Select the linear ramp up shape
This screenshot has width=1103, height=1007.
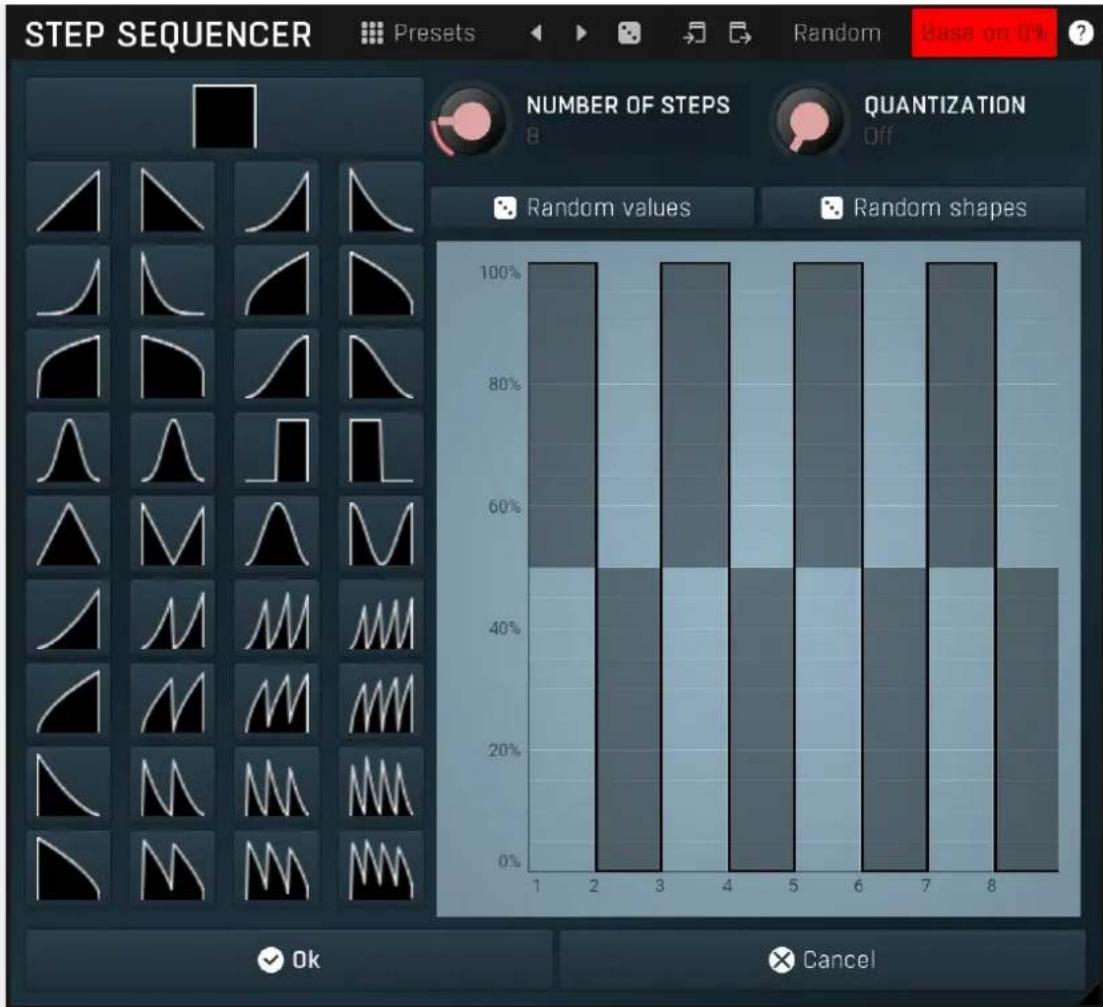(x=68, y=200)
